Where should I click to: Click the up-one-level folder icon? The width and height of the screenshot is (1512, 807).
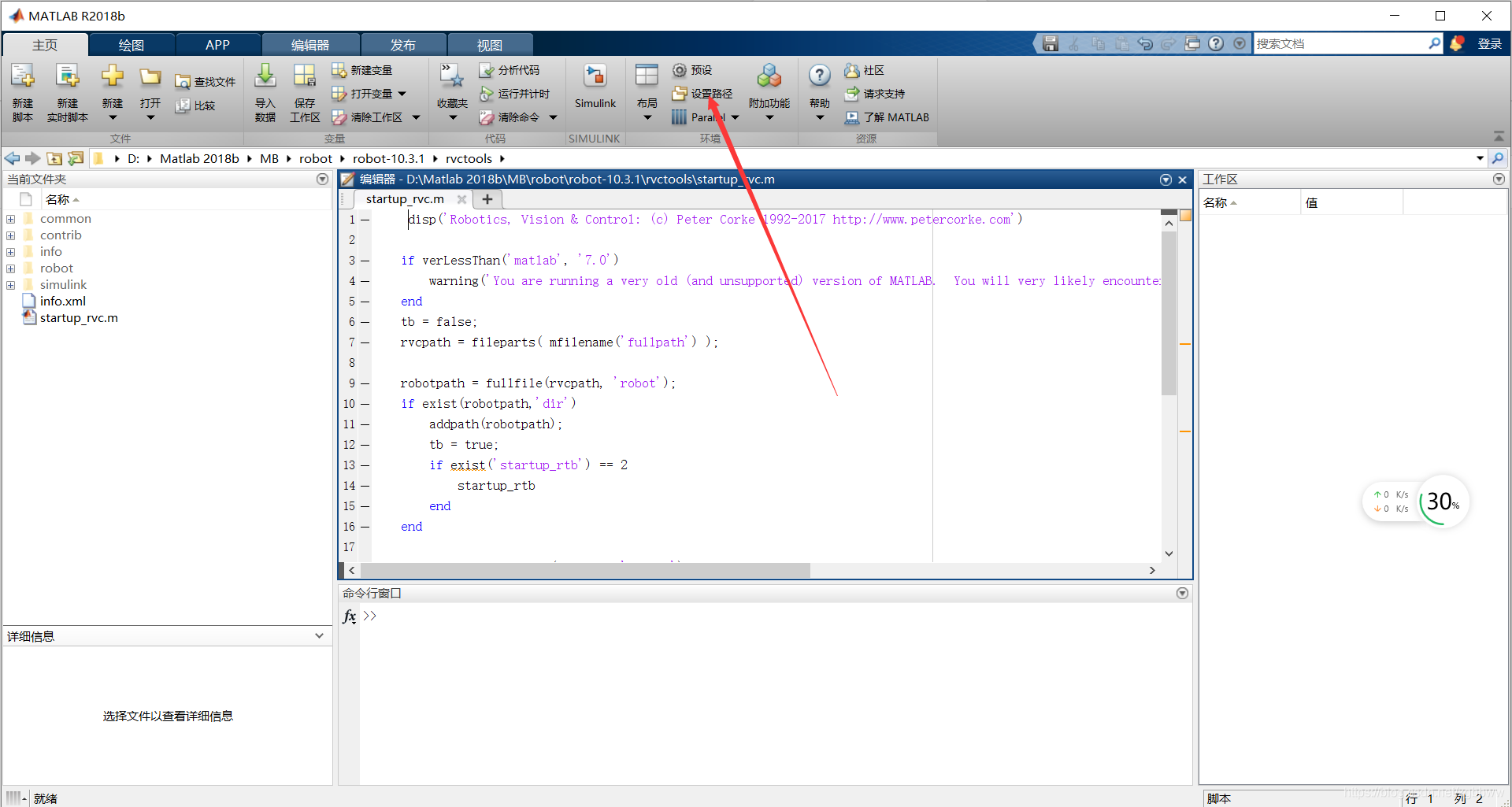coord(54,158)
